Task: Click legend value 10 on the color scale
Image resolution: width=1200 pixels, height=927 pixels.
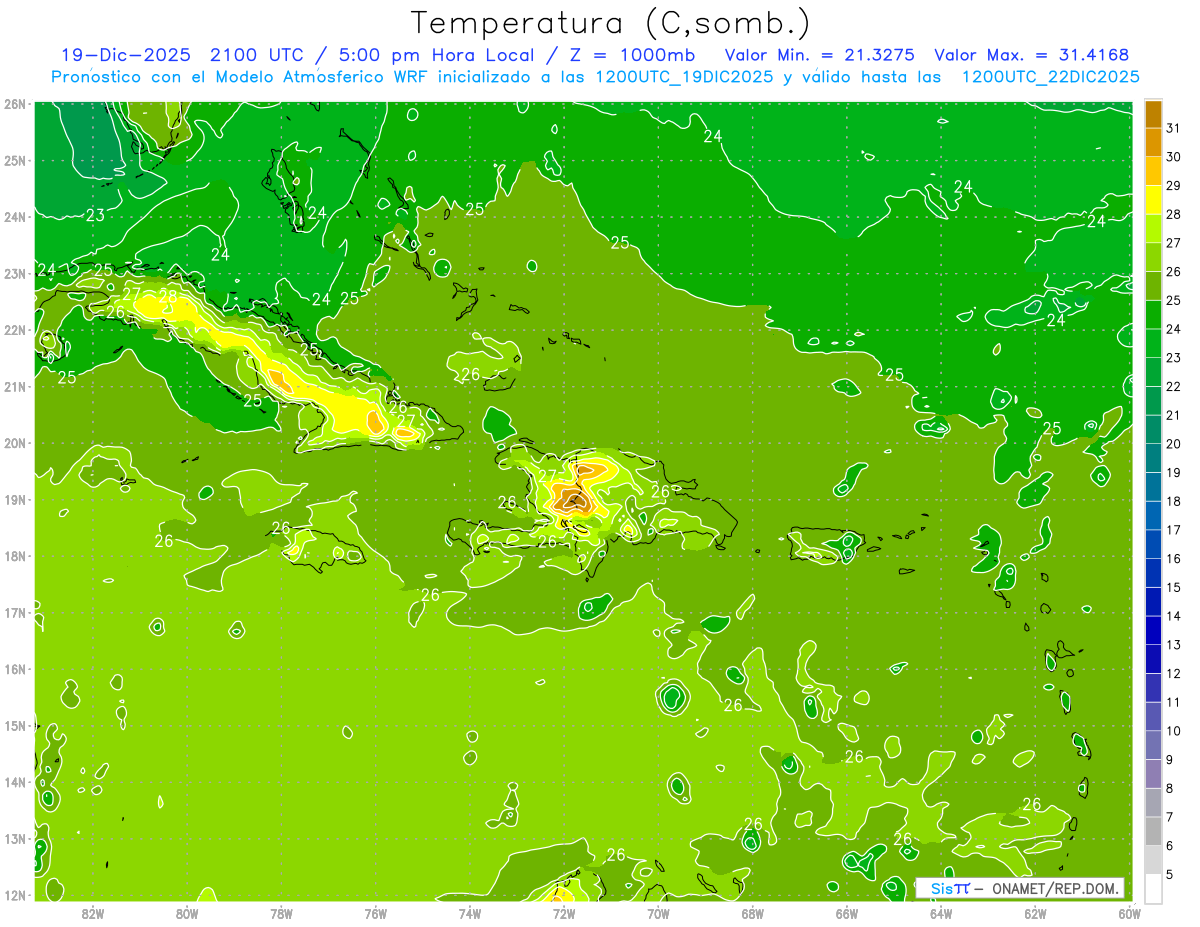Action: [1173, 730]
